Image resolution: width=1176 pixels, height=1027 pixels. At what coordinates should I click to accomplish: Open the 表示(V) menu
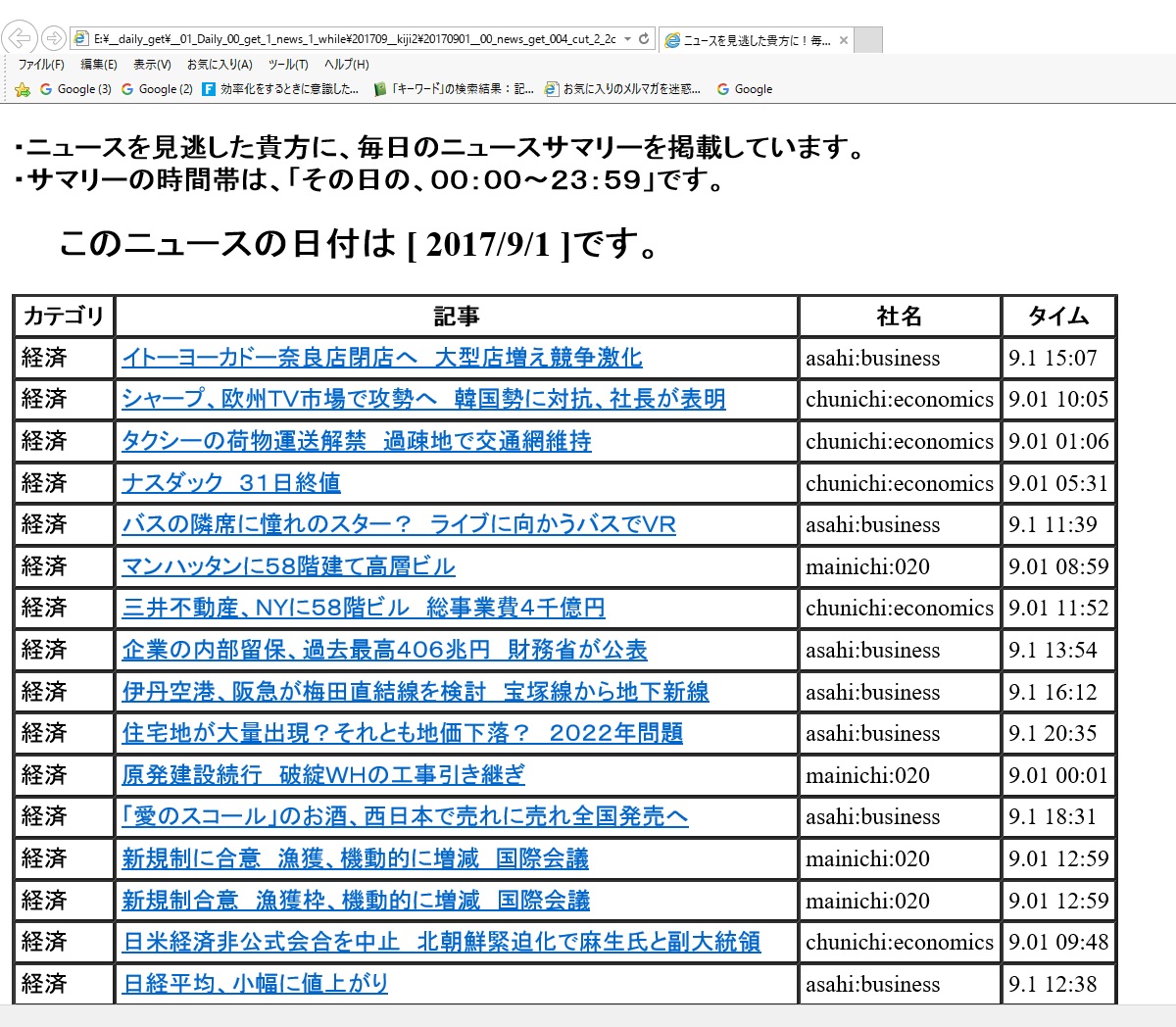(152, 65)
